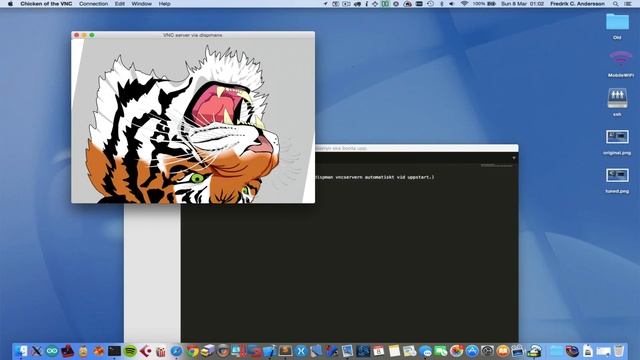This screenshot has width=640, height=360.
Task: Open Finder from the Dock
Action: point(21,351)
